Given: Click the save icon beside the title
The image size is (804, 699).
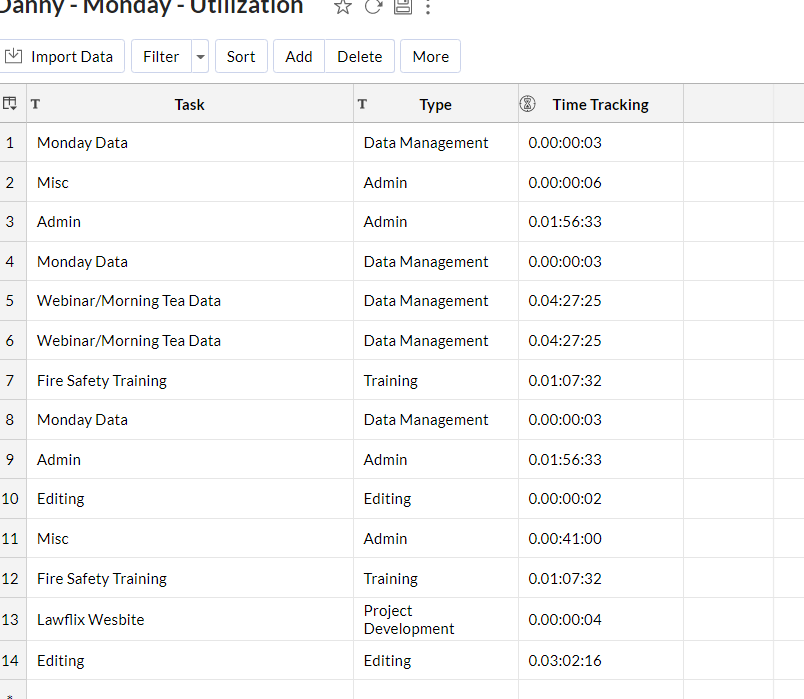Looking at the screenshot, I should click(403, 7).
